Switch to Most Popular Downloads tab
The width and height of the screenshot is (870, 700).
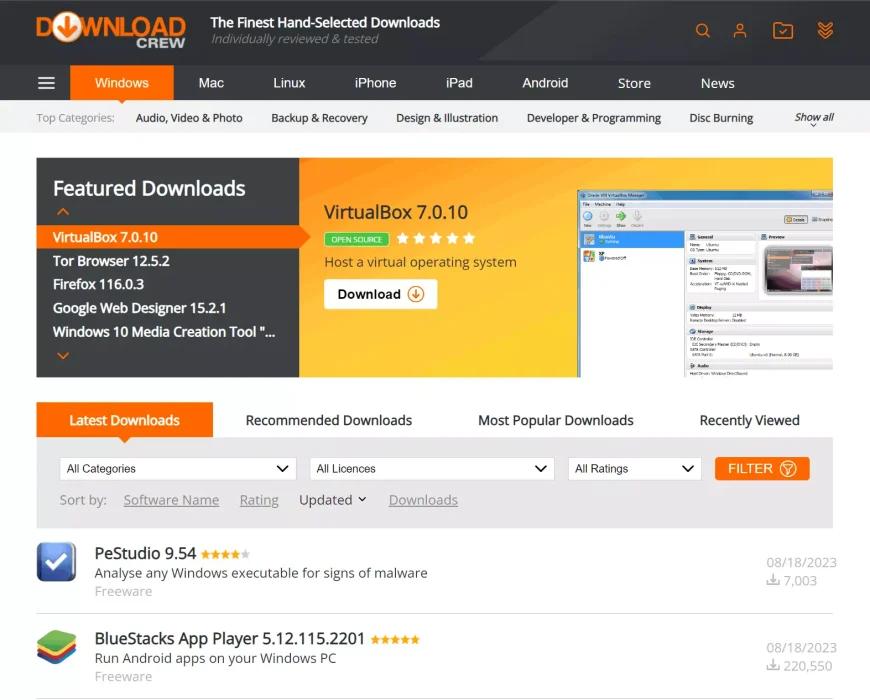[555, 420]
